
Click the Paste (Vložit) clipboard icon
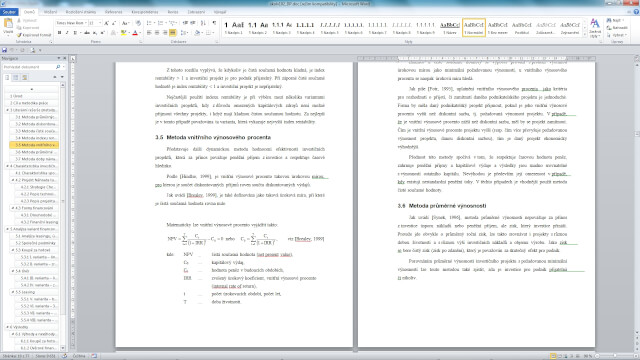tap(8, 24)
